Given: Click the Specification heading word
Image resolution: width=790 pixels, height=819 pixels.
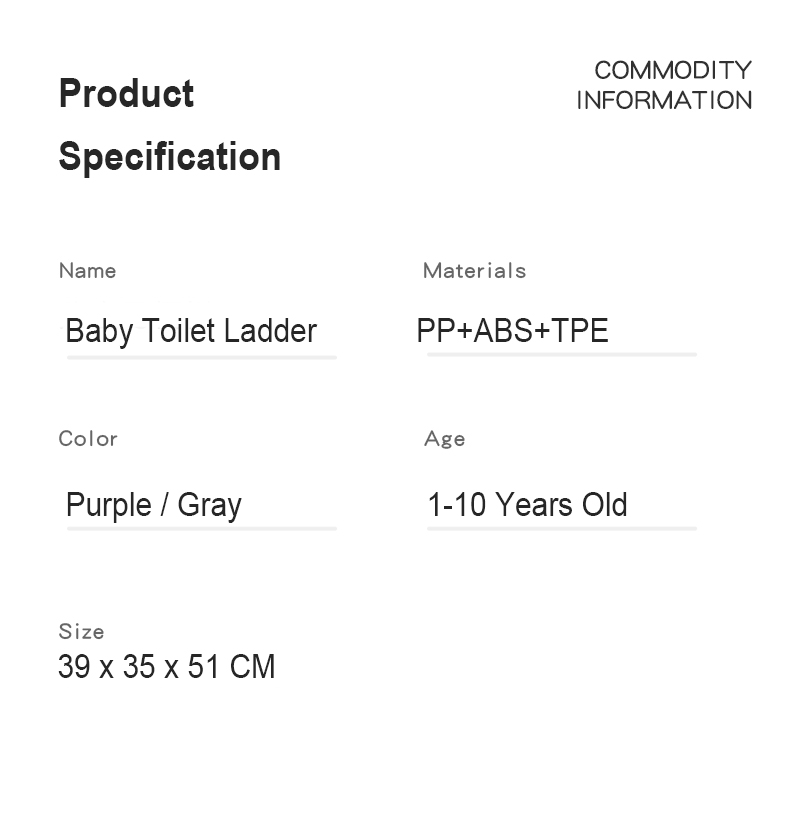Looking at the screenshot, I should [169, 157].
